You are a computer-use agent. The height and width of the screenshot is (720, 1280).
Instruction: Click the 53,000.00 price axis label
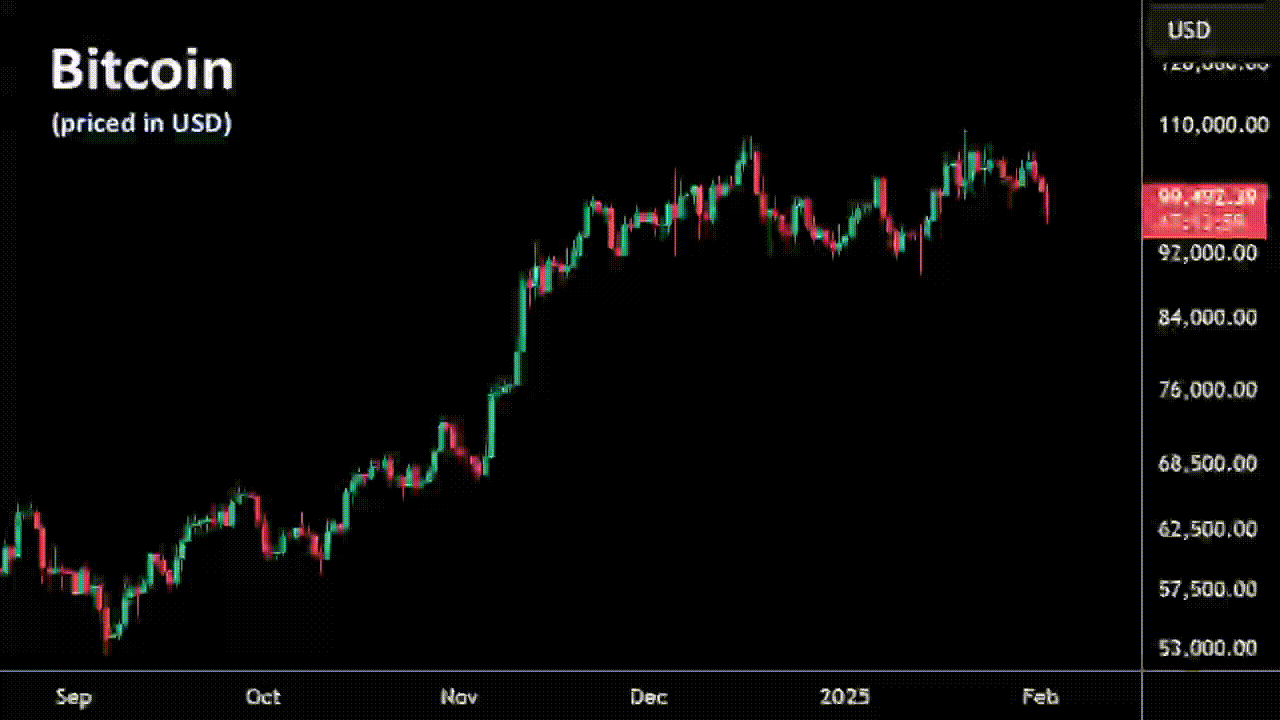[1207, 648]
